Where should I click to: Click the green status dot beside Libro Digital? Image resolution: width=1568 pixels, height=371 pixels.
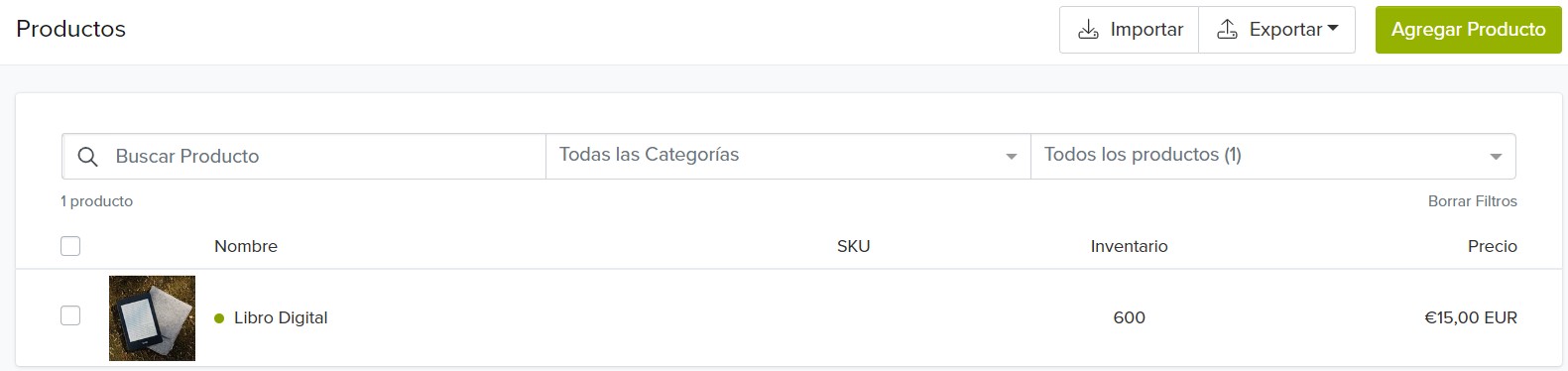[219, 318]
